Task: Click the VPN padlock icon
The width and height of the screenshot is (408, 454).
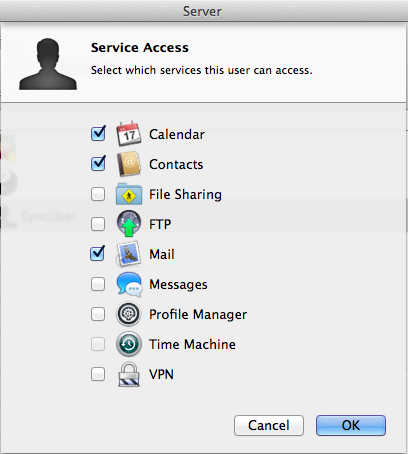Action: pos(129,374)
